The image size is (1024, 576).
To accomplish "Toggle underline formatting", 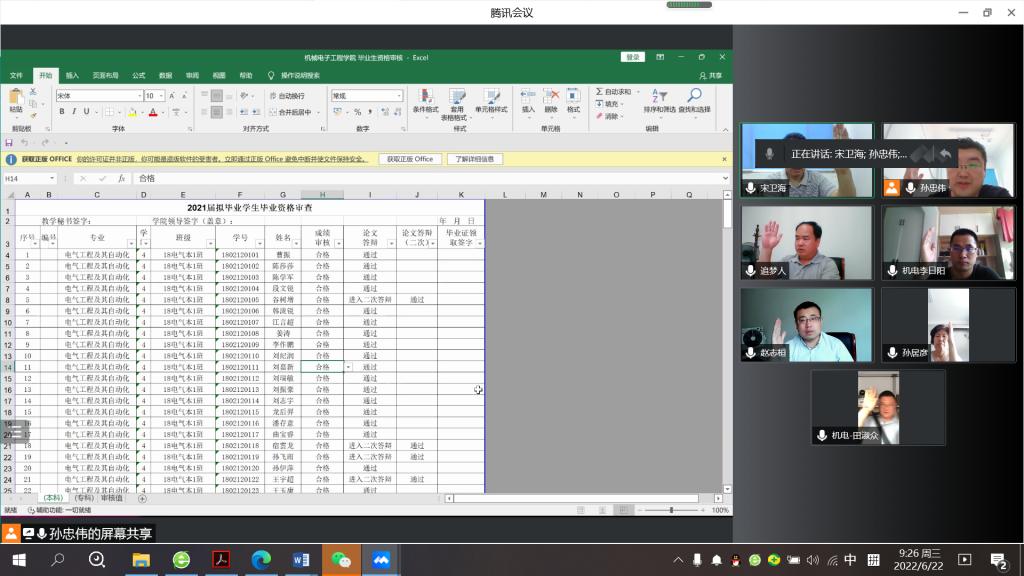I will 88,112.
